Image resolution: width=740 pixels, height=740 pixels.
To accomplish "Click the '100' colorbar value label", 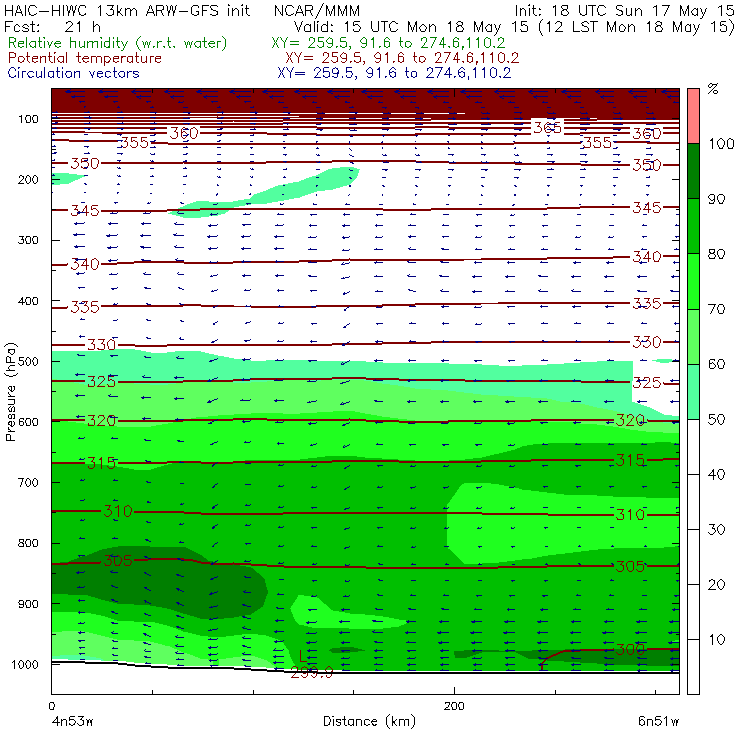I will [x=721, y=143].
